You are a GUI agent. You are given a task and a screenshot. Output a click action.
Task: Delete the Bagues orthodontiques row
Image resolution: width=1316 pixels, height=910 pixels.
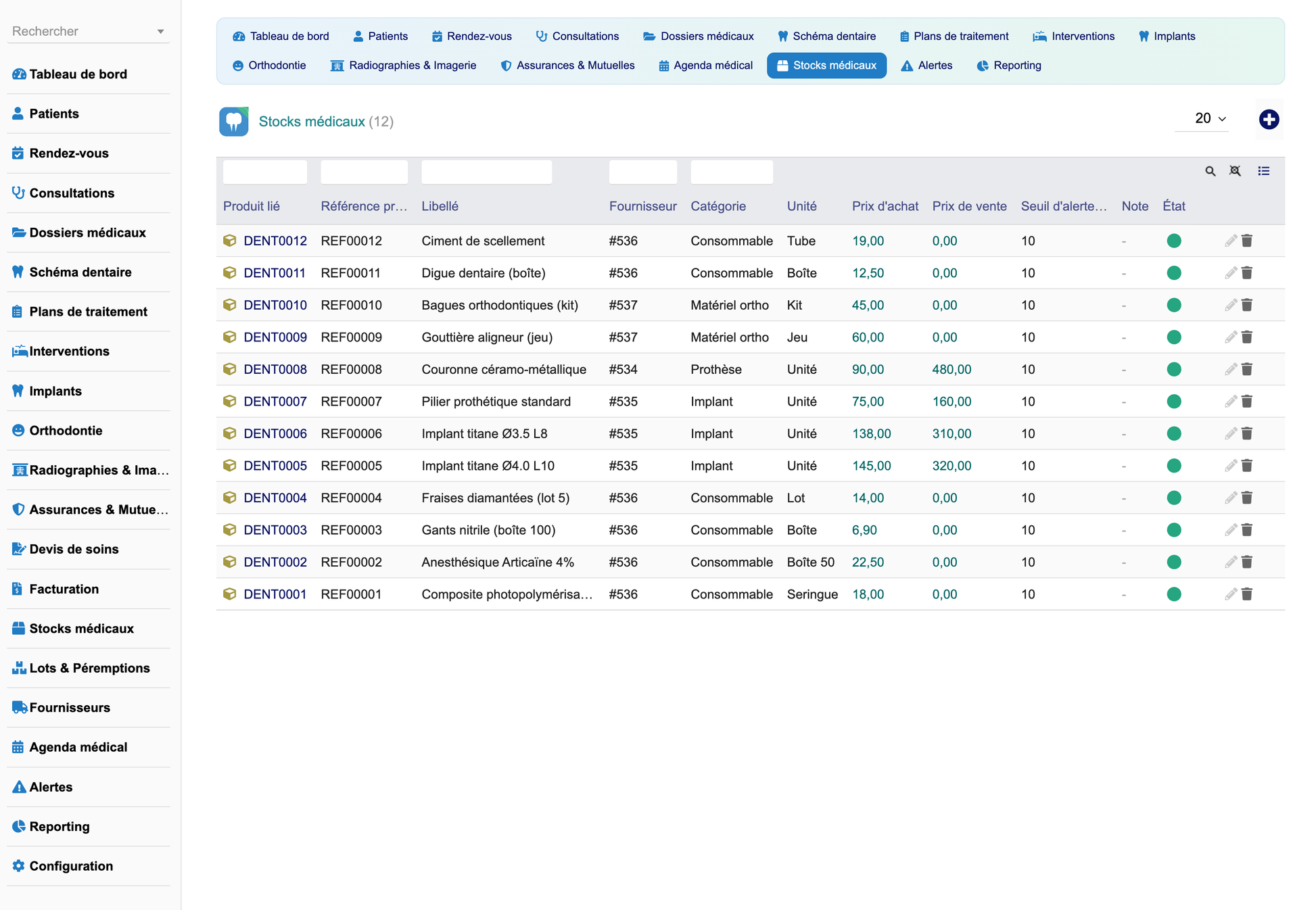pyautogui.click(x=1247, y=305)
